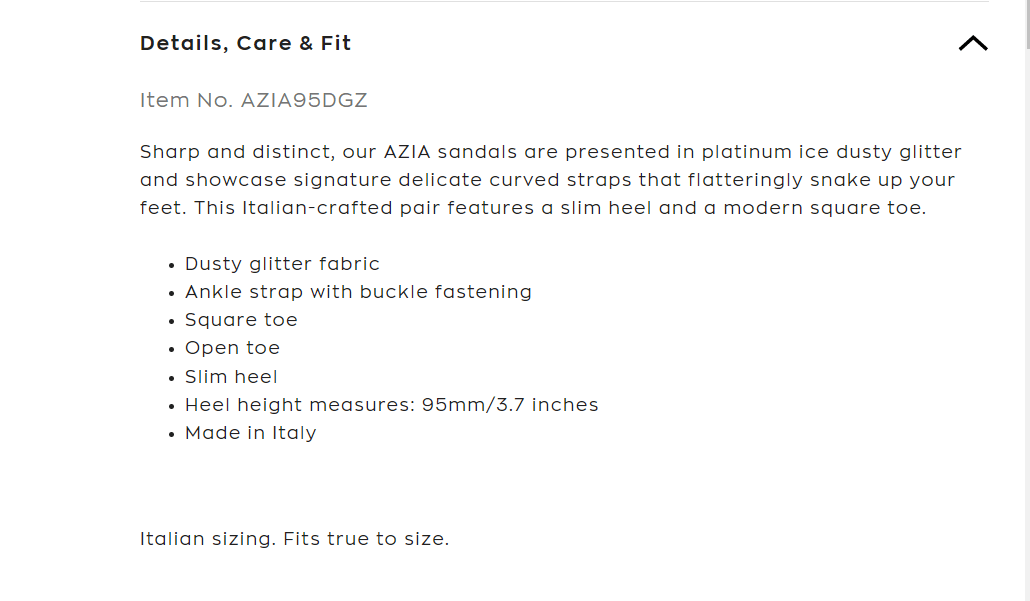Click the "Slim heel" list item
The image size is (1030, 601).
tap(231, 377)
